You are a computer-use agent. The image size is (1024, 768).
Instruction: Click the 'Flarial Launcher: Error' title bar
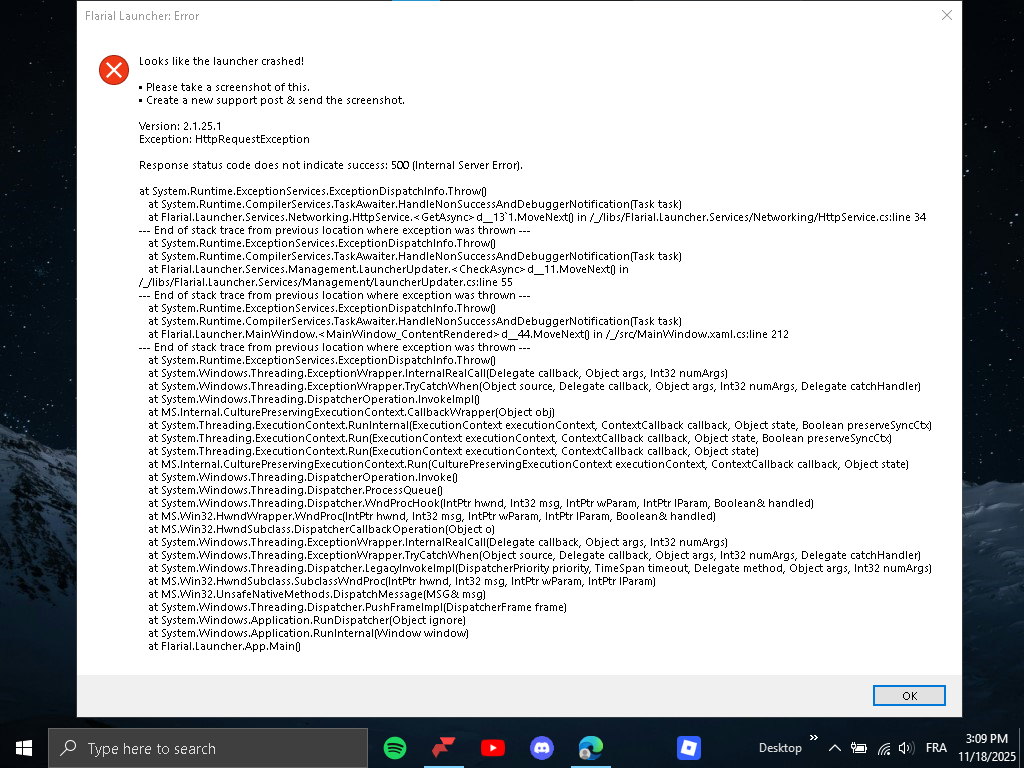click(x=142, y=16)
